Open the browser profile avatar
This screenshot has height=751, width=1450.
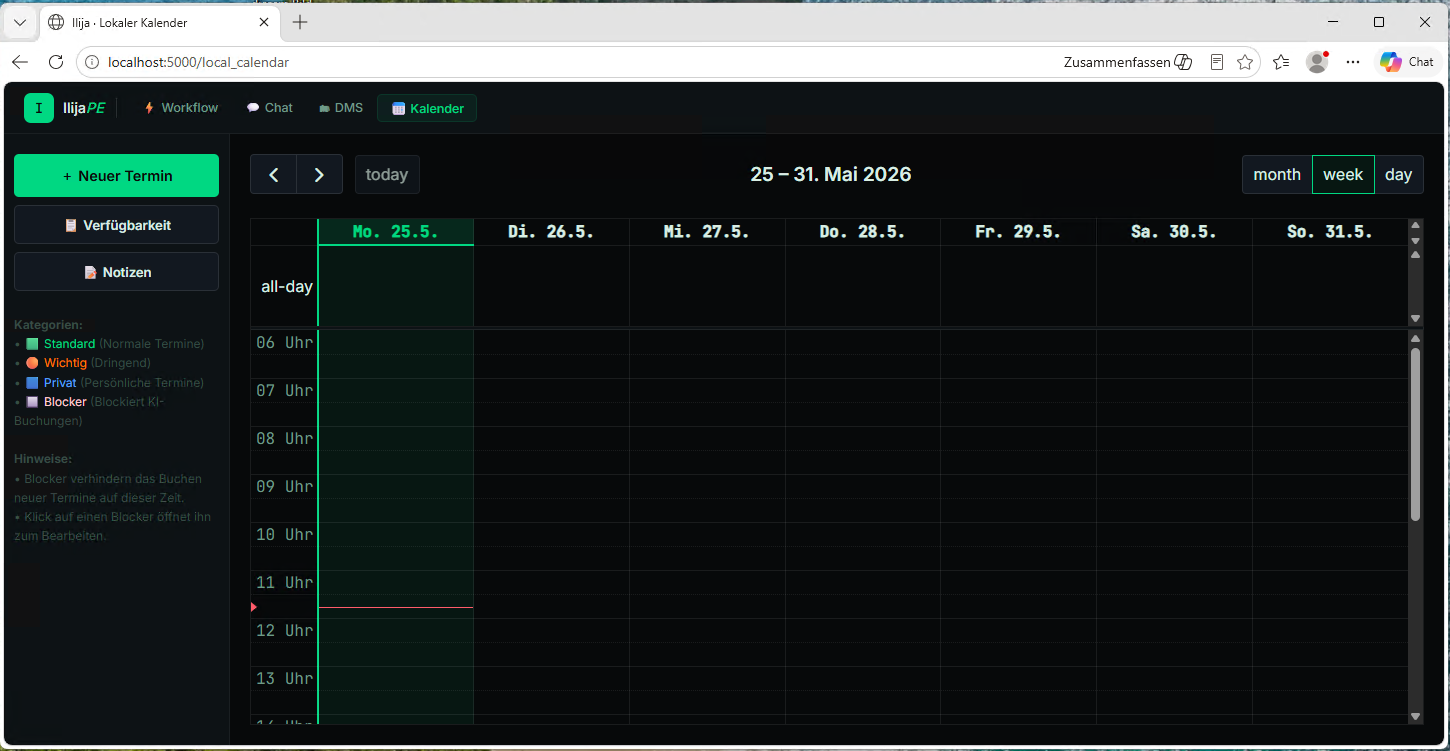pyautogui.click(x=1317, y=62)
